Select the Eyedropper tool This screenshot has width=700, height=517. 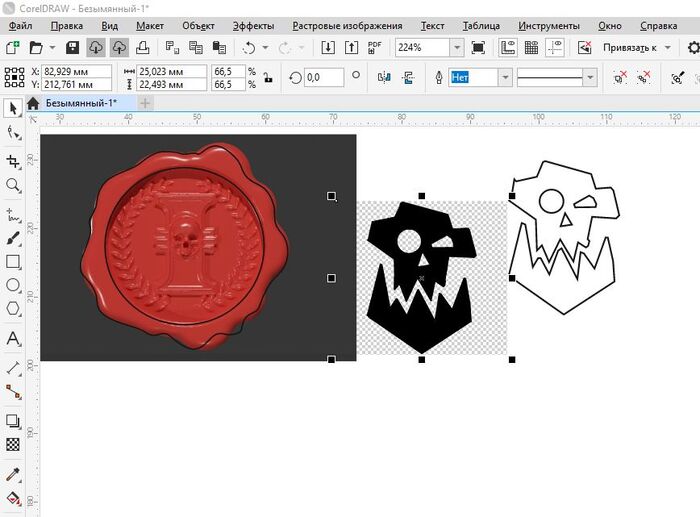tap(13, 474)
